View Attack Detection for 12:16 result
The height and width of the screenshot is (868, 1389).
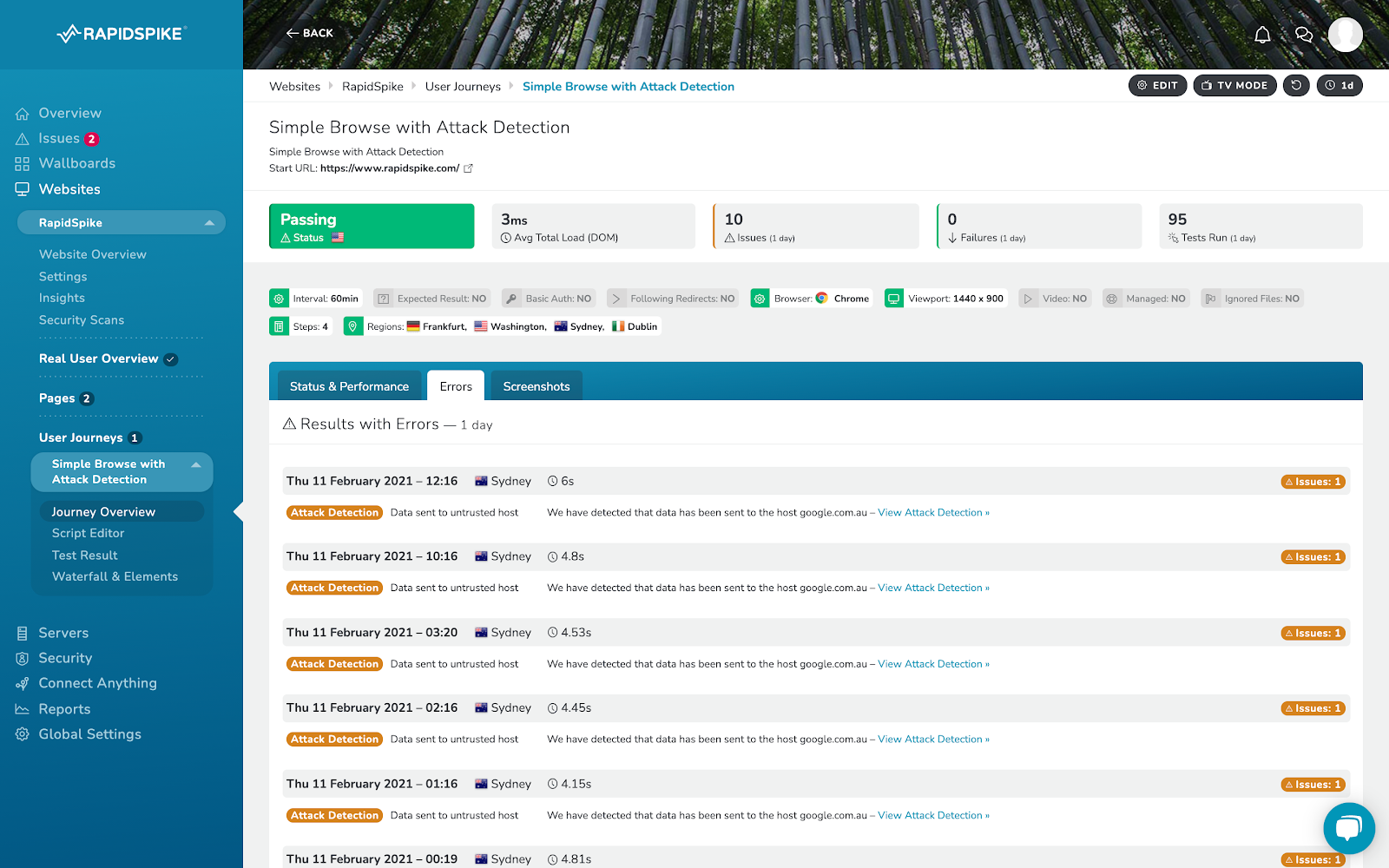pos(933,513)
